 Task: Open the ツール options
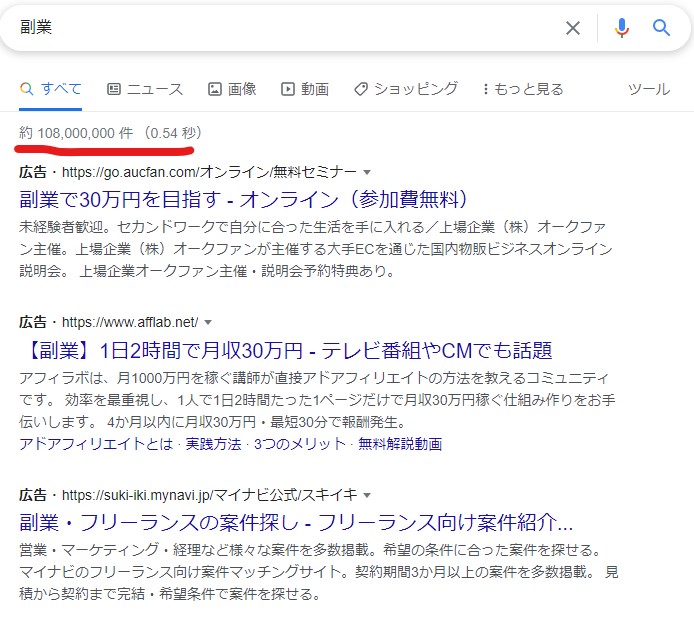tap(649, 89)
